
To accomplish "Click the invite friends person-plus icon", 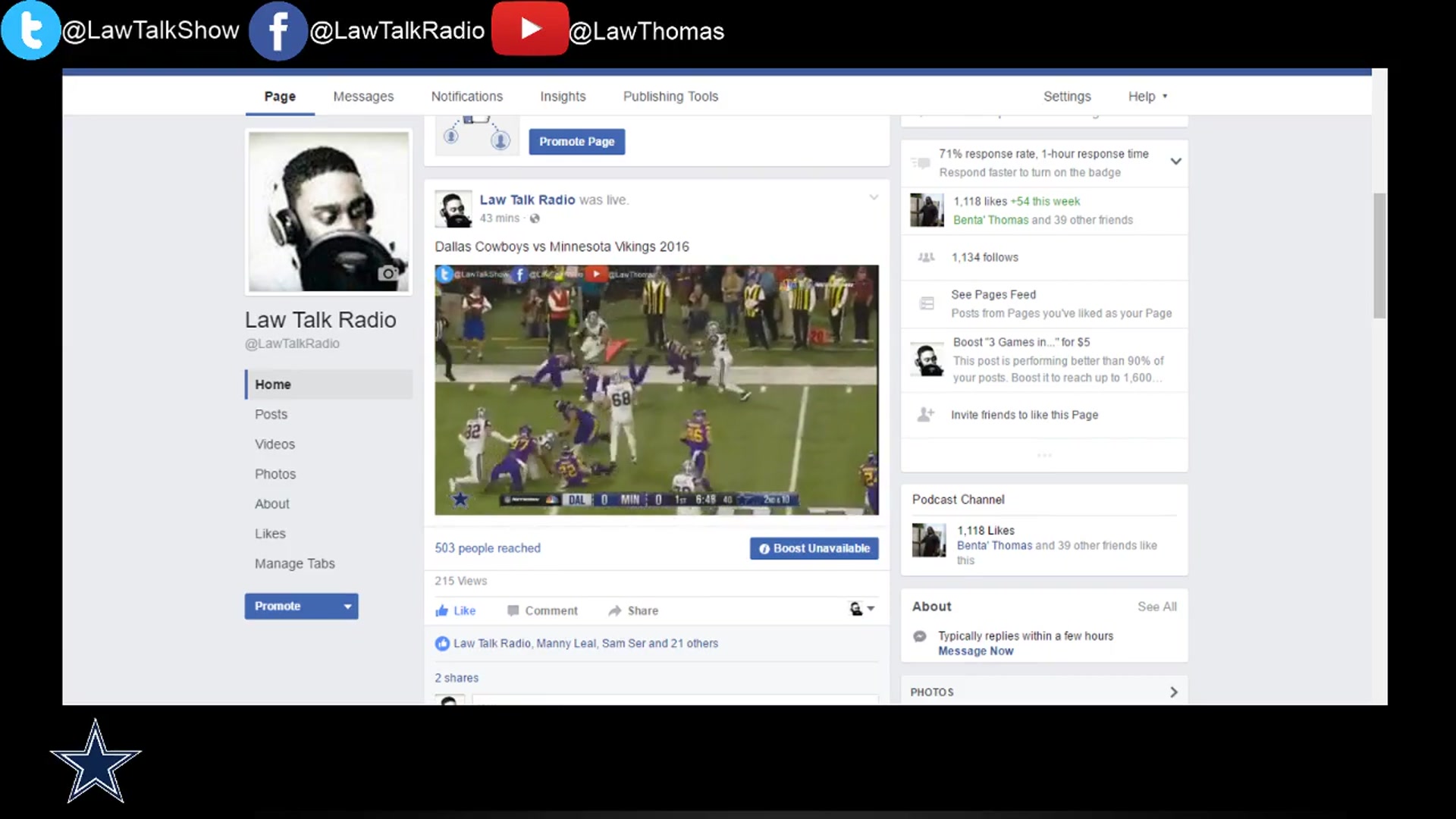I will (x=926, y=414).
